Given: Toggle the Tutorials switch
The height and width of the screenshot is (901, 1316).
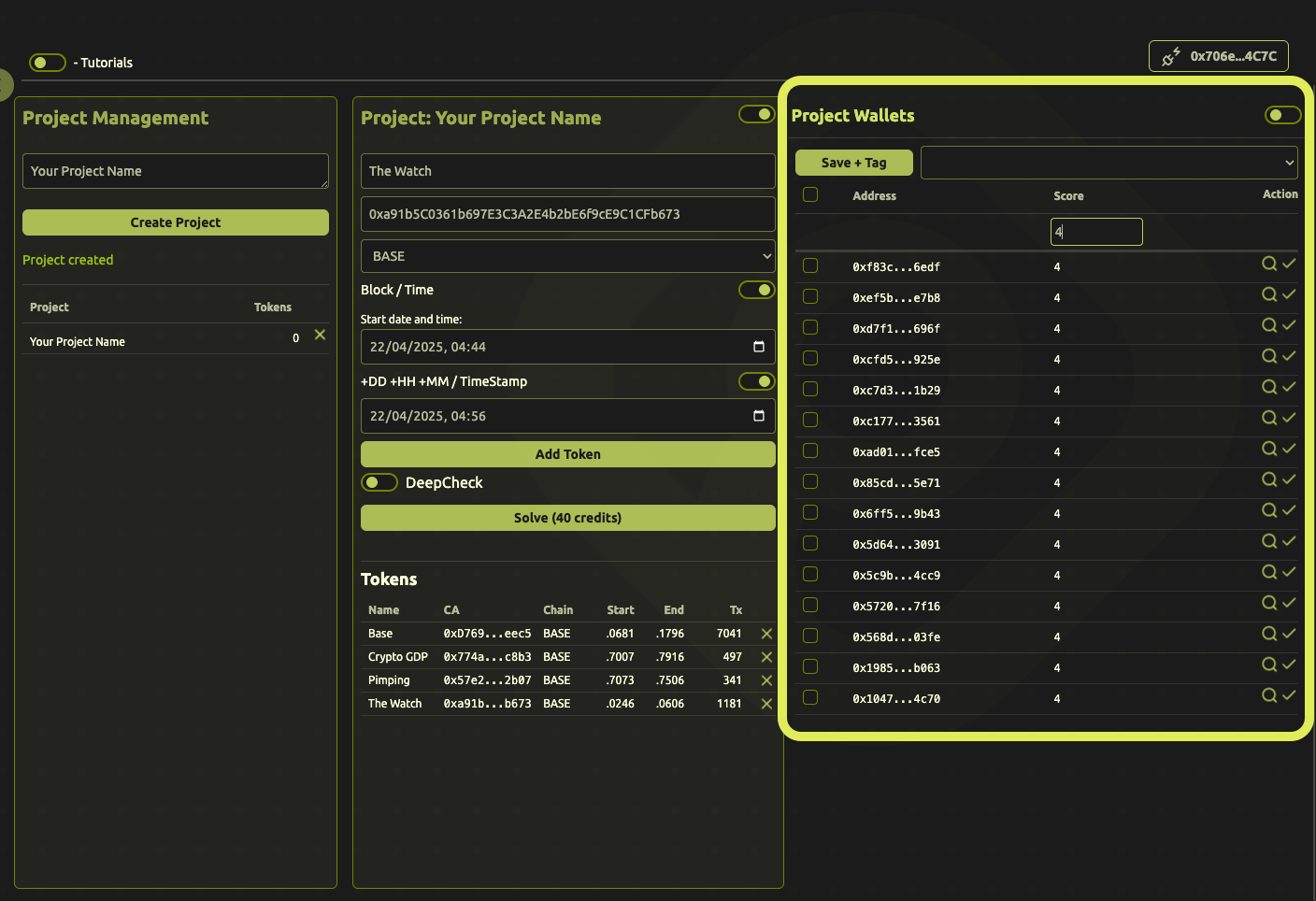Looking at the screenshot, I should click(x=47, y=63).
